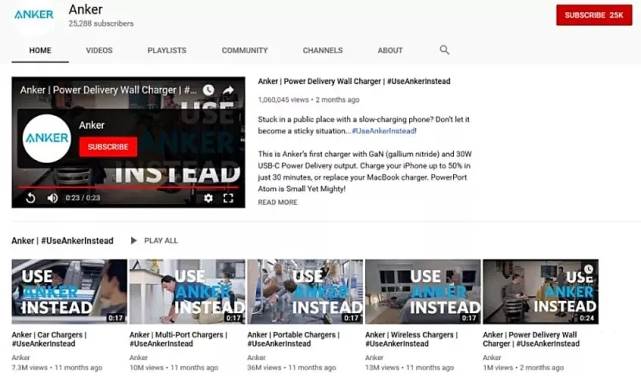The height and width of the screenshot is (376, 641).
Task: Open channel search magnifier icon
Action: coord(444,50)
